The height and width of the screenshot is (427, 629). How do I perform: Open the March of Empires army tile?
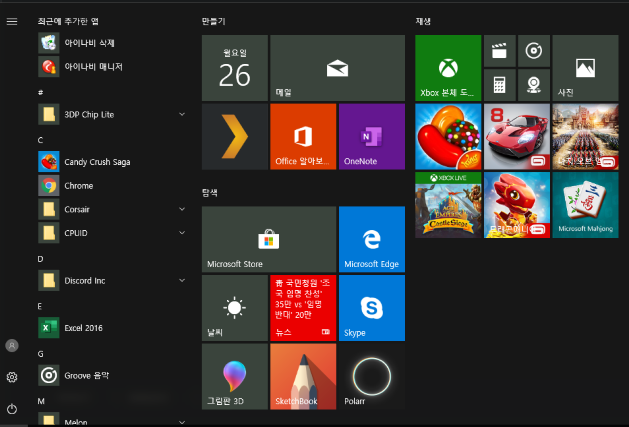[585, 136]
